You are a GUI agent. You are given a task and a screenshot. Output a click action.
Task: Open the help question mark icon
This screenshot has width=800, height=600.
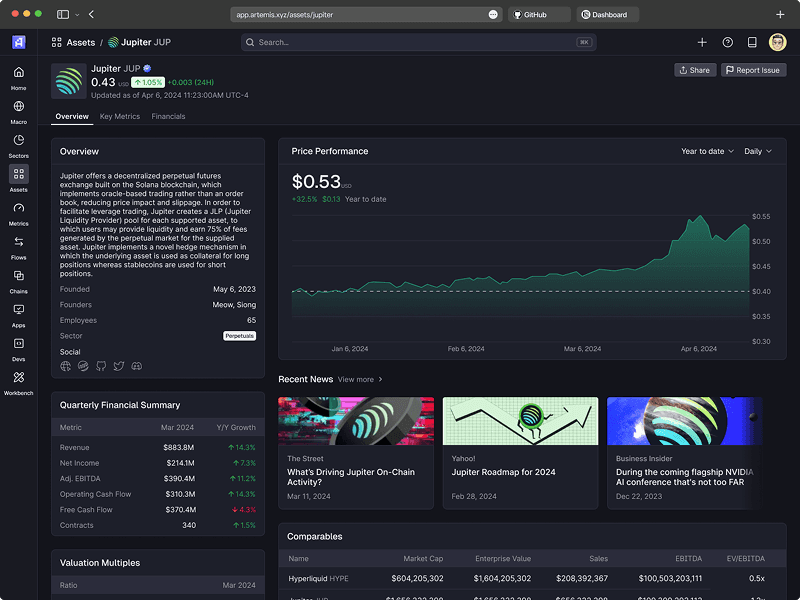click(728, 42)
